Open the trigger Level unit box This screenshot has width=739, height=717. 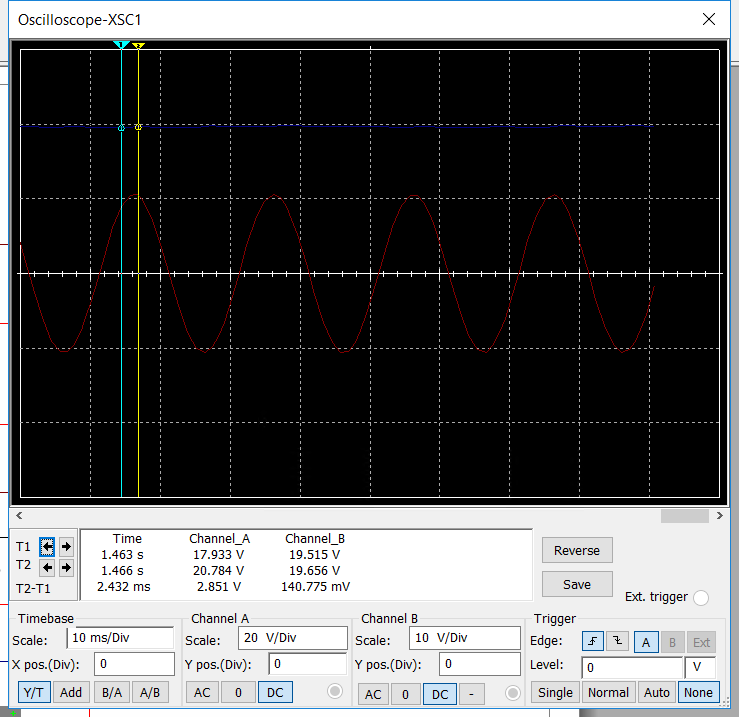tap(700, 666)
